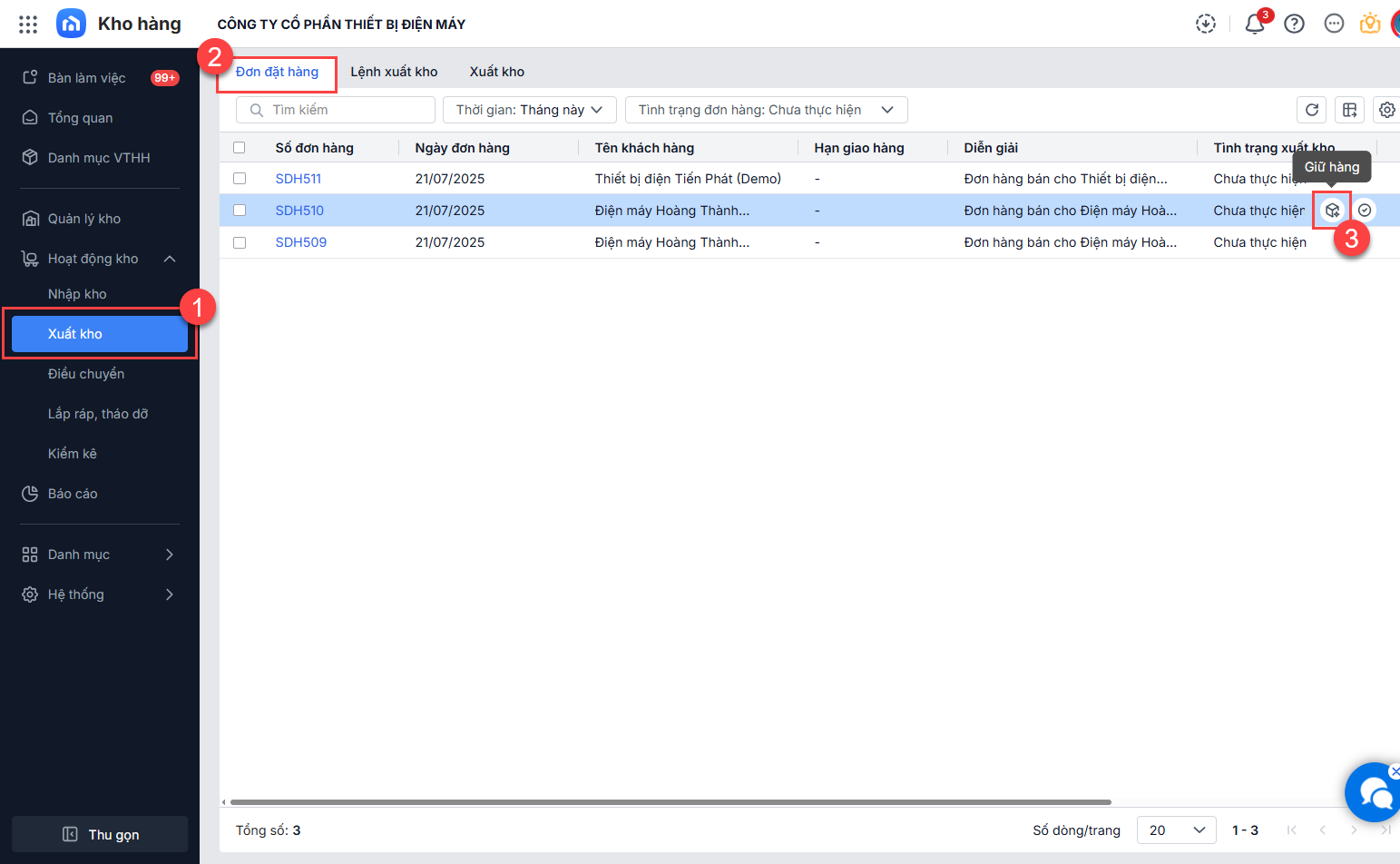Go to next page of results
The image size is (1400, 864).
tap(1354, 830)
